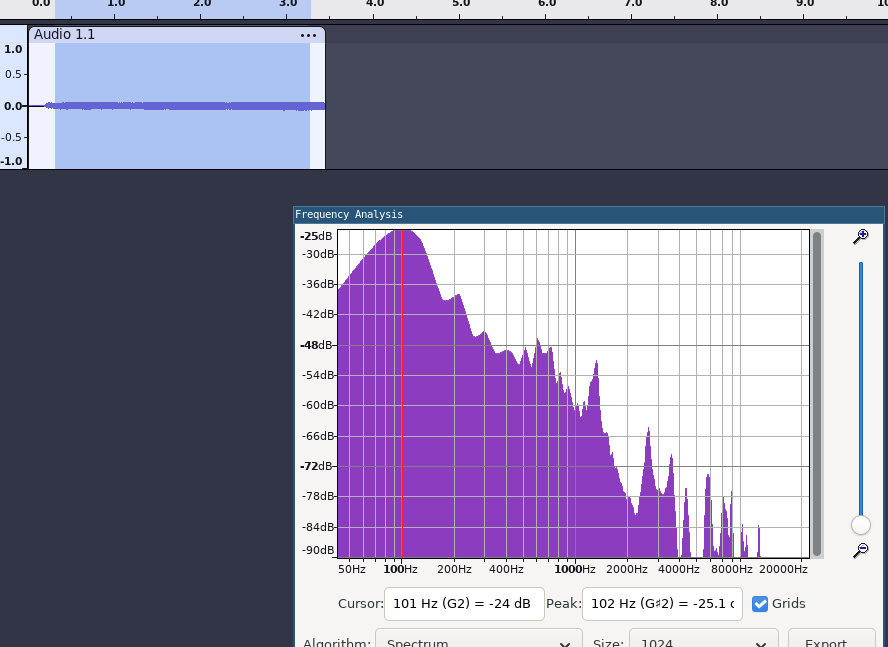Click the 8.0 mark on the timeline ruler
Image resolution: width=888 pixels, height=647 pixels.
(x=719, y=3)
